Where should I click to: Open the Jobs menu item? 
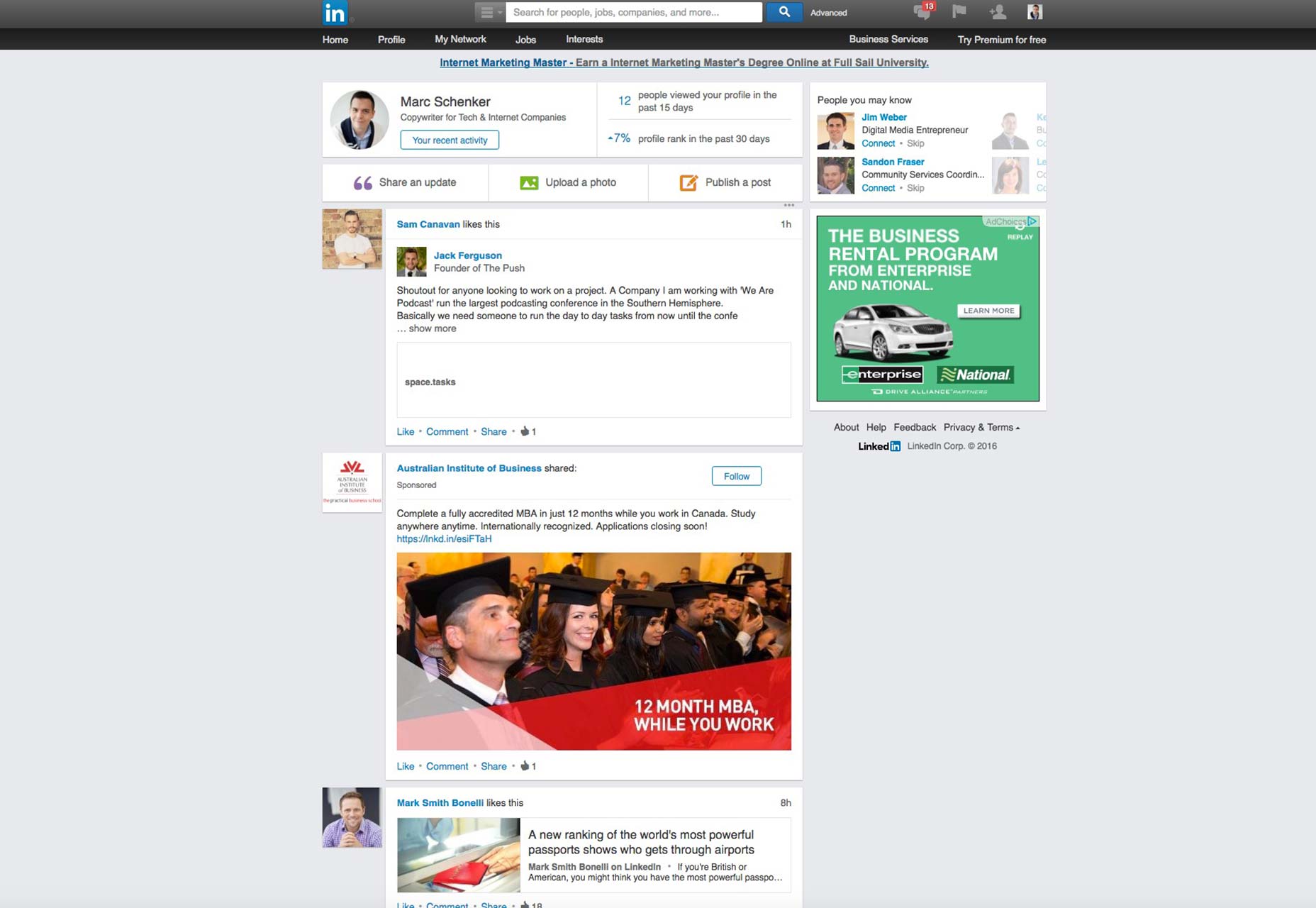pyautogui.click(x=525, y=40)
